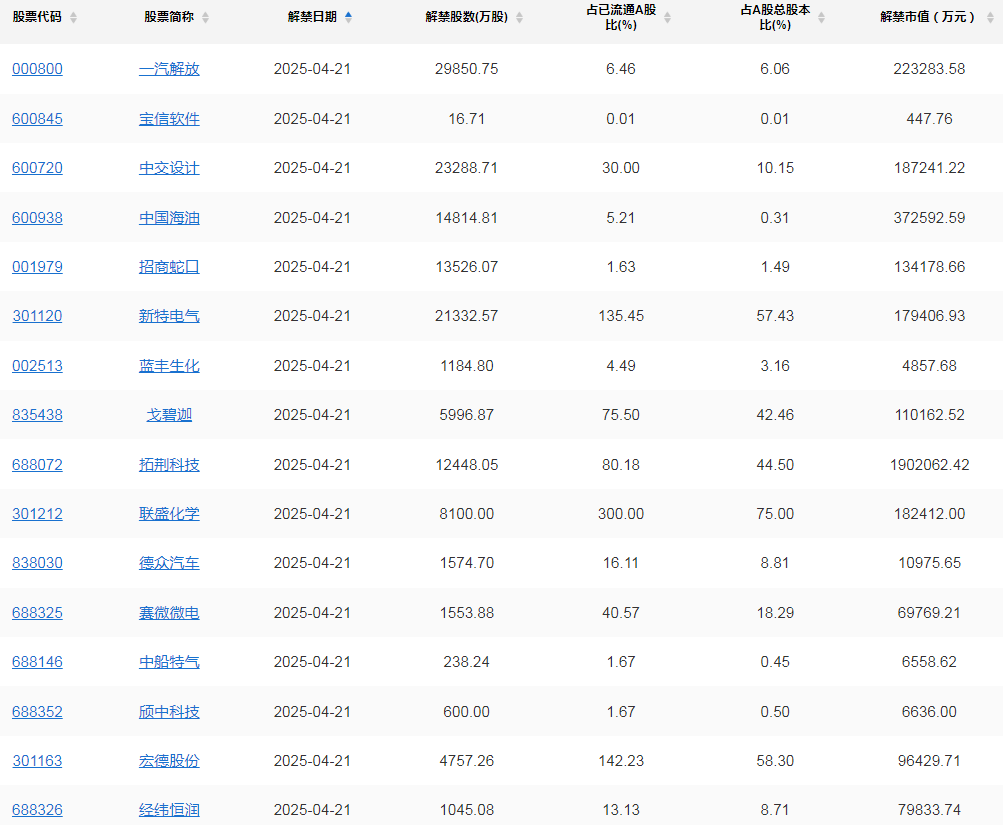The image size is (1003, 825).
Task: Click sort arrows beside 解禁市值(万元)
Action: click(x=990, y=17)
